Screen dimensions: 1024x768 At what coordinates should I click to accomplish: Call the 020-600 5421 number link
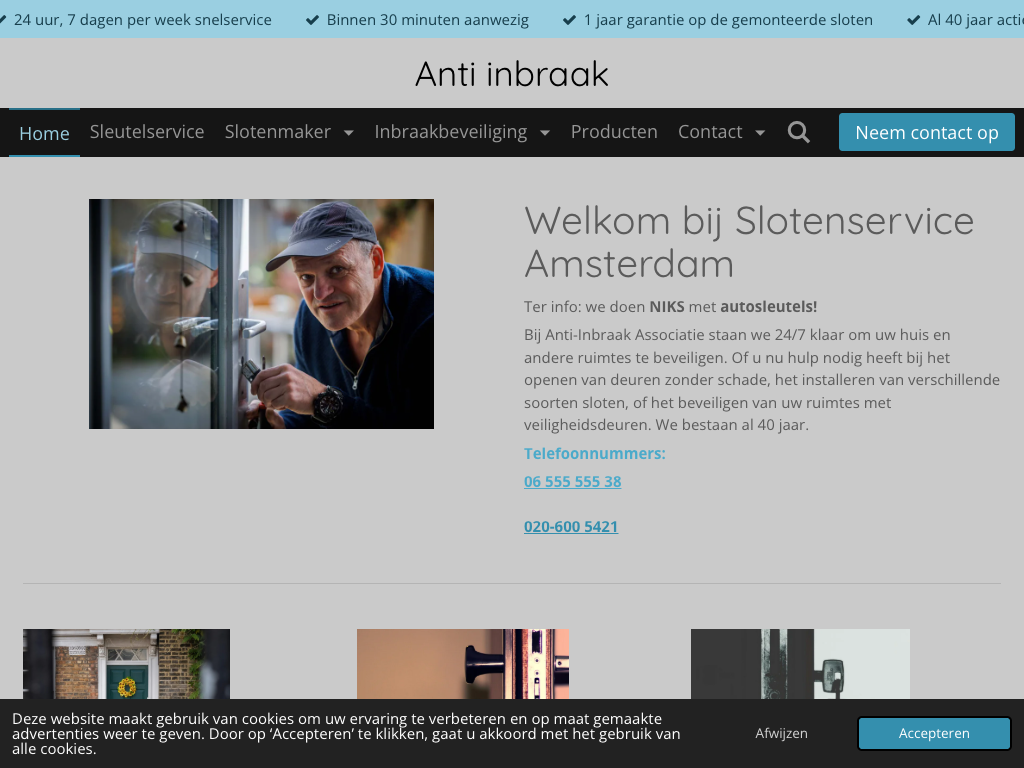(x=571, y=526)
